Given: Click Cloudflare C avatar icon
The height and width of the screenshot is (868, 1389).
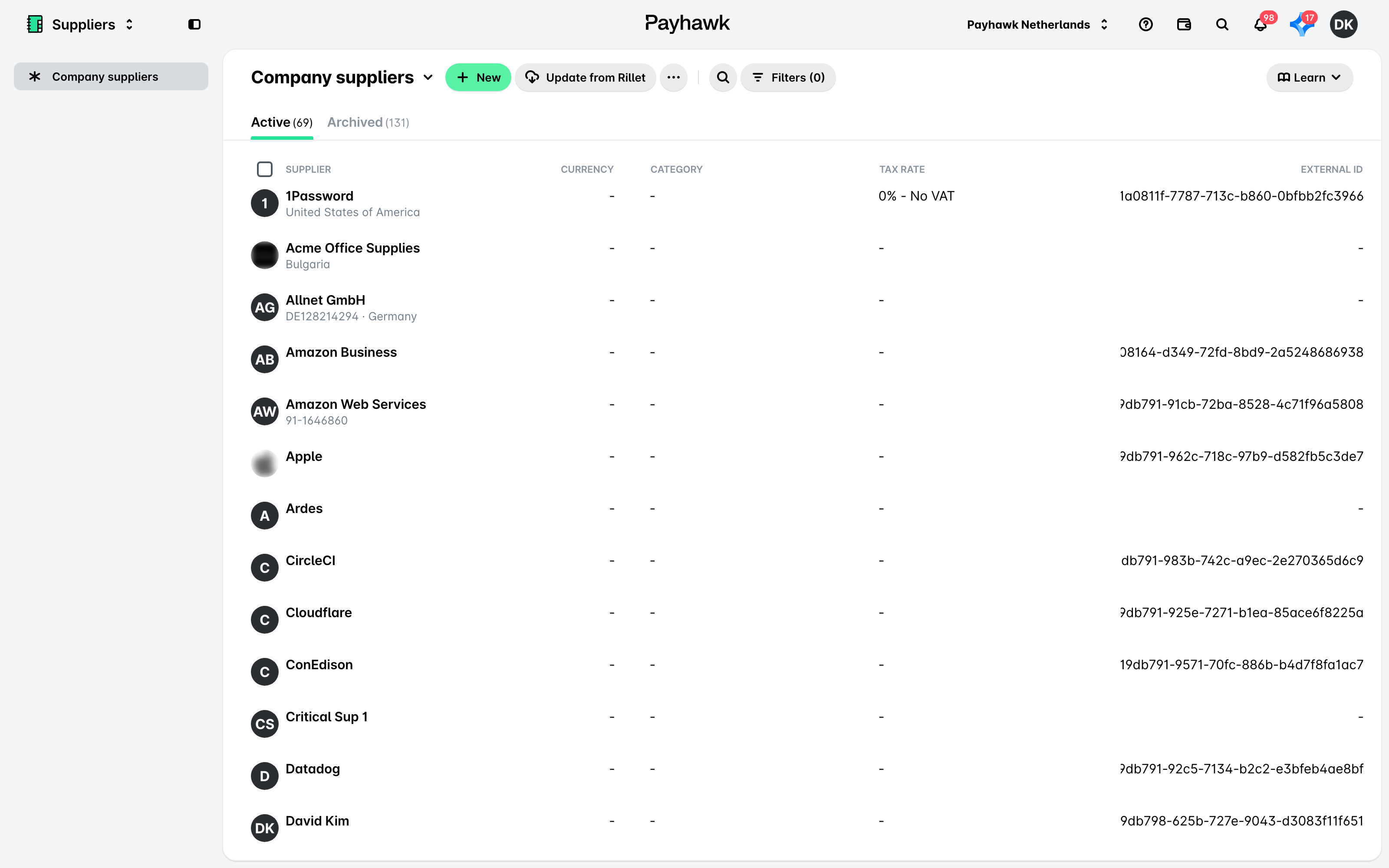Looking at the screenshot, I should 265,620.
